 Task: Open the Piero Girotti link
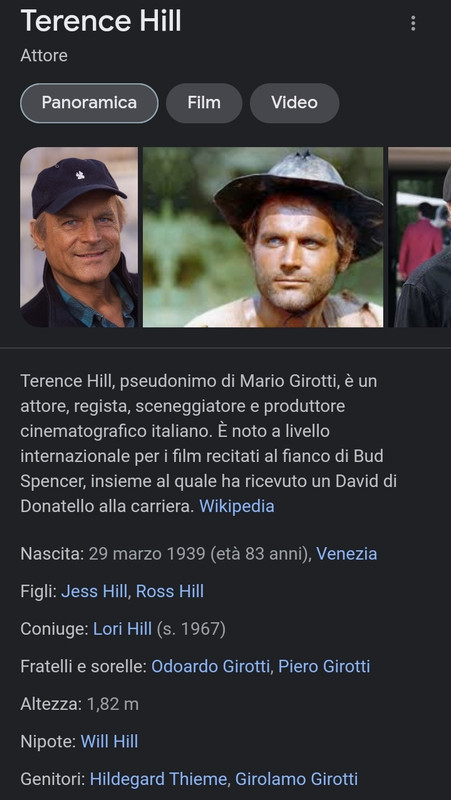(324, 666)
